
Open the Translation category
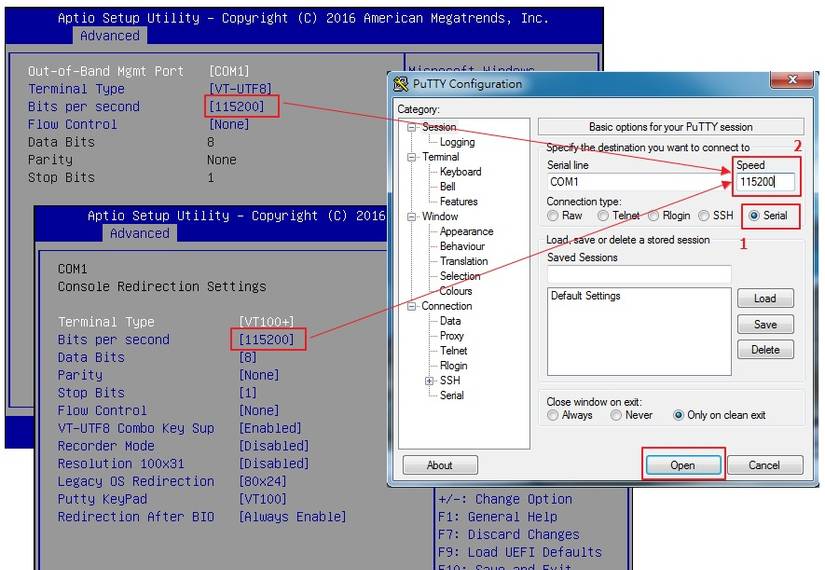(464, 261)
